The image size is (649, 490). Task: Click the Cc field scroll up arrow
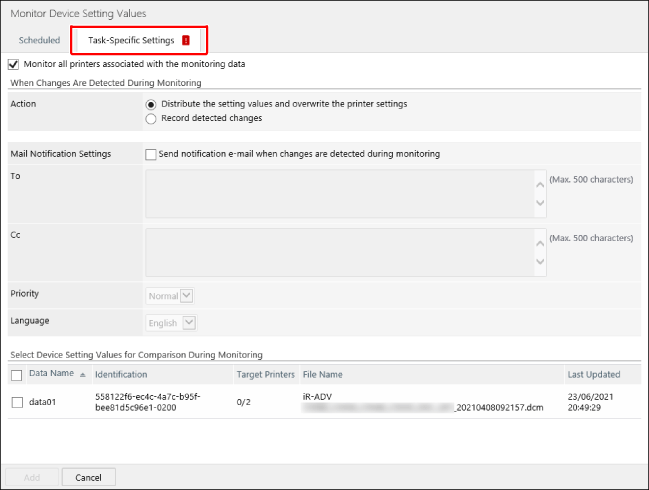point(540,241)
